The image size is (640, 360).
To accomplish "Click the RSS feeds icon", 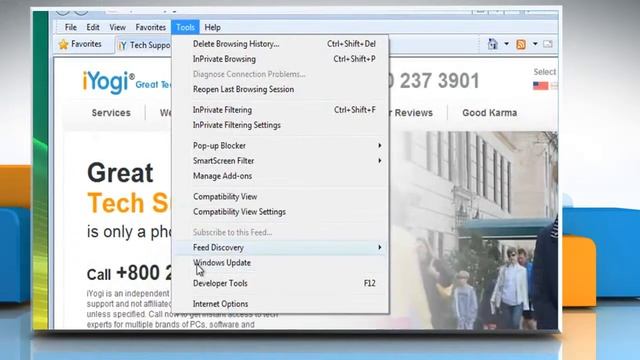I will [x=521, y=44].
